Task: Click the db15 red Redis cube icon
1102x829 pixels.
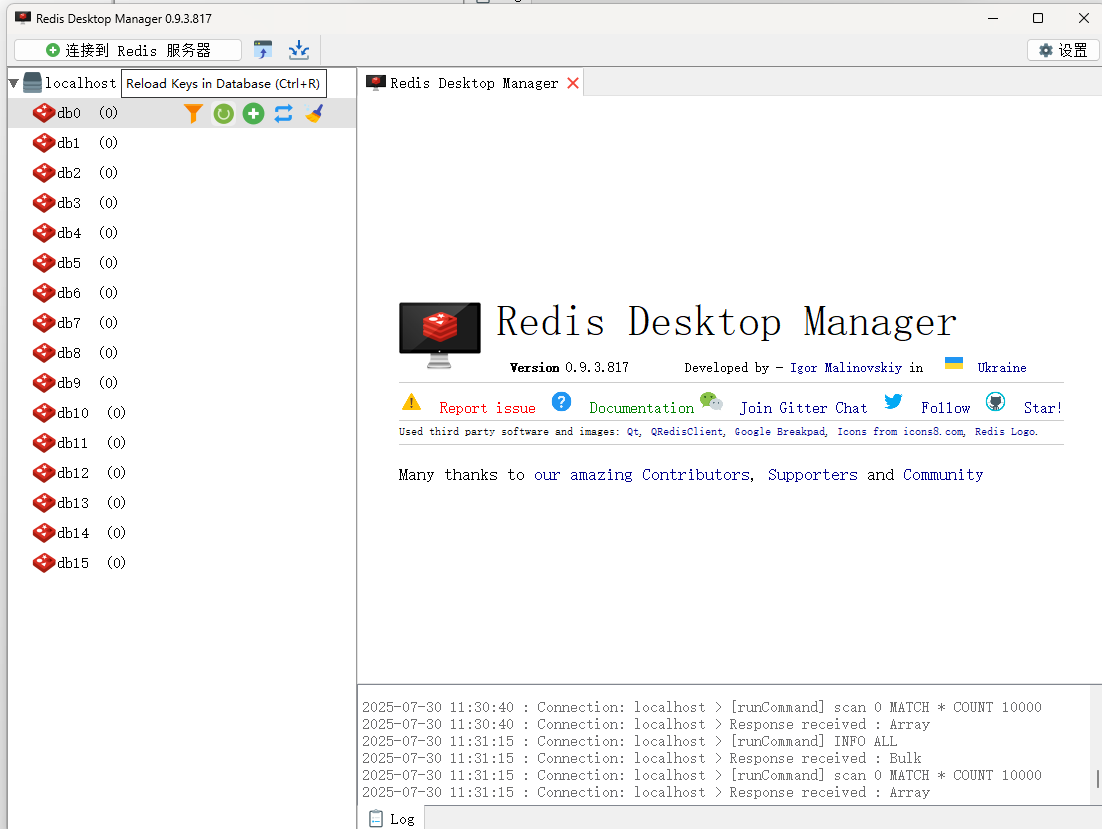Action: [44, 563]
